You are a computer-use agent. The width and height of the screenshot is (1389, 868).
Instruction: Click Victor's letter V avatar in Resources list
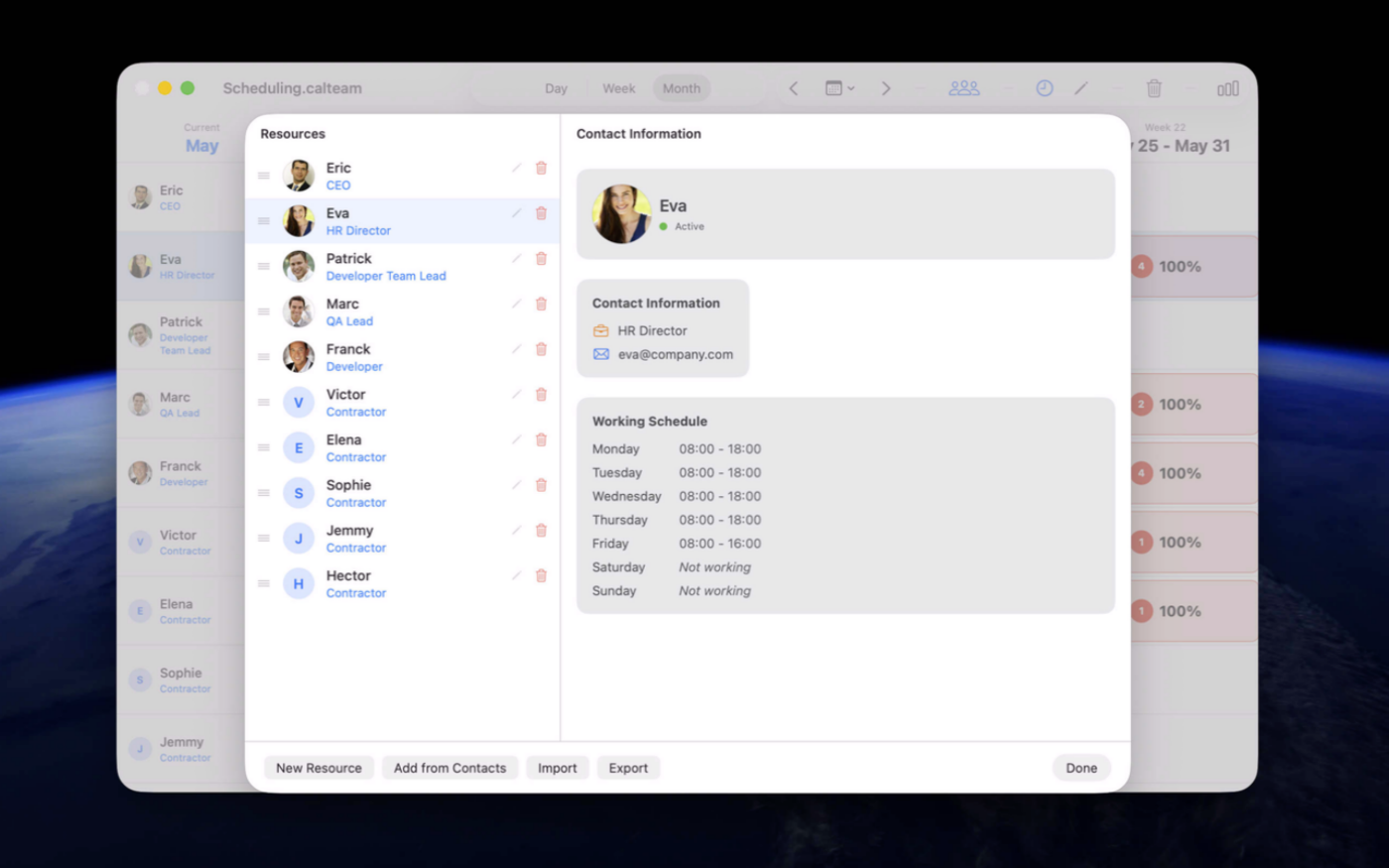click(299, 402)
